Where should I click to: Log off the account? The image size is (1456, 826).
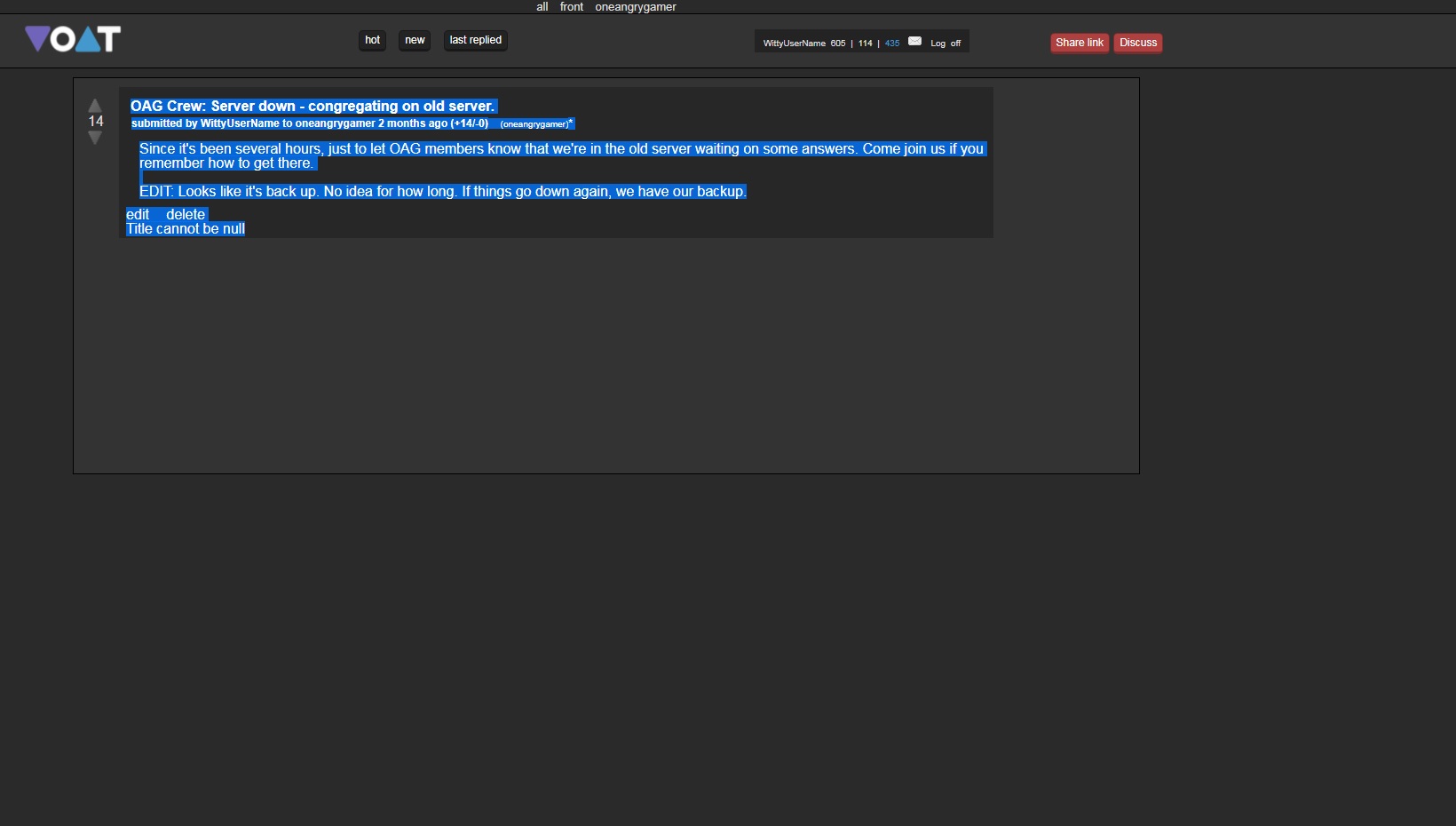tap(946, 44)
